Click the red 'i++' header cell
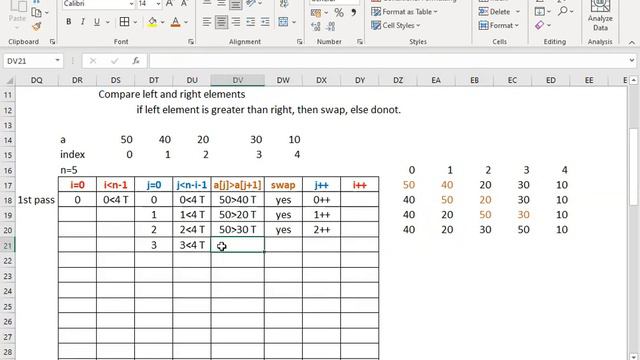 tap(360, 185)
